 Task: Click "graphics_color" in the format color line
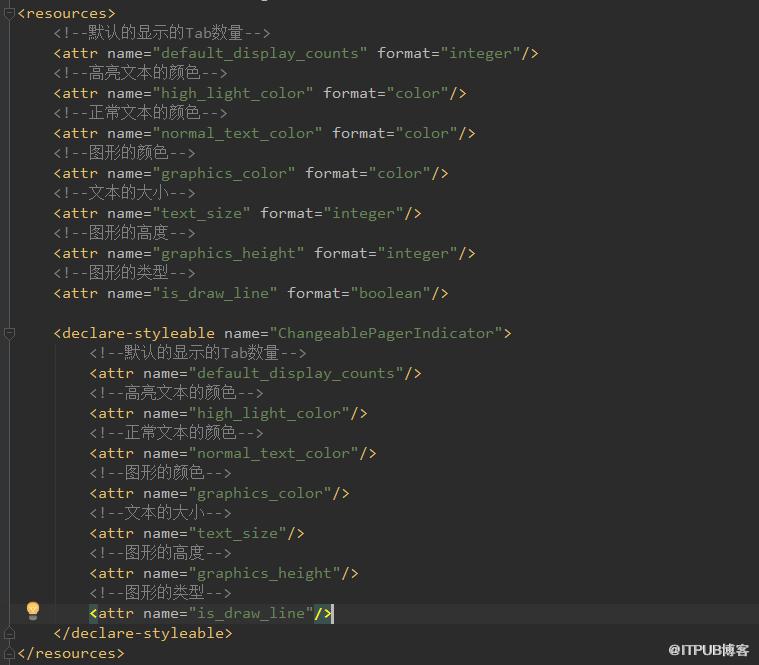[x=224, y=173]
